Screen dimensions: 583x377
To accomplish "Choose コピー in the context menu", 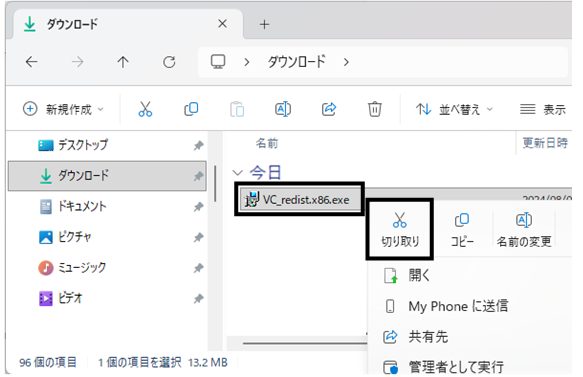I will tap(462, 230).
